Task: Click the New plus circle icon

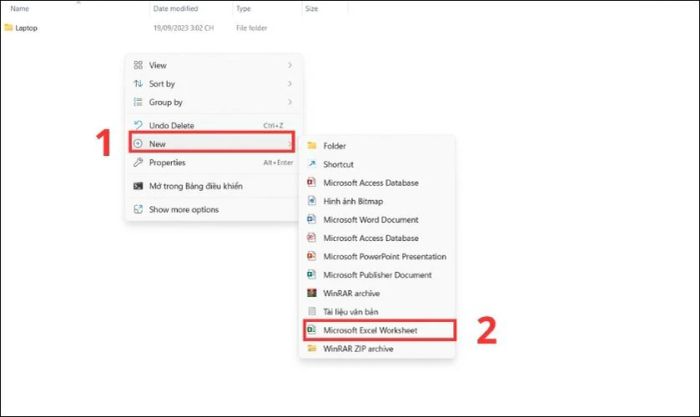Action: coord(138,143)
